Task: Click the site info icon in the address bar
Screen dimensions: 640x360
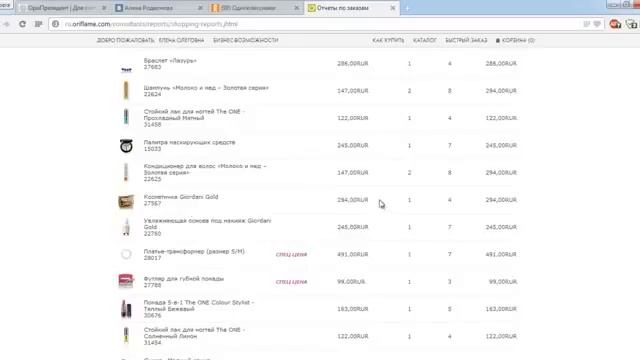Action: coord(56,24)
